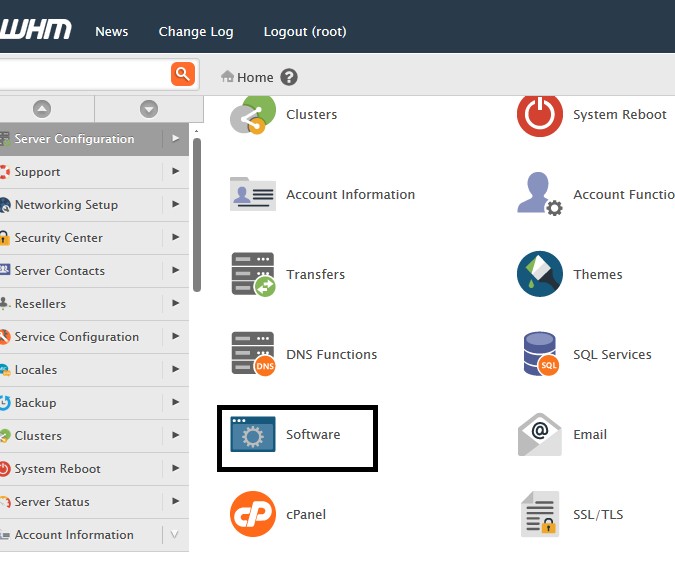Open the cPanel label in main panel
The image size is (675, 561).
306,515
